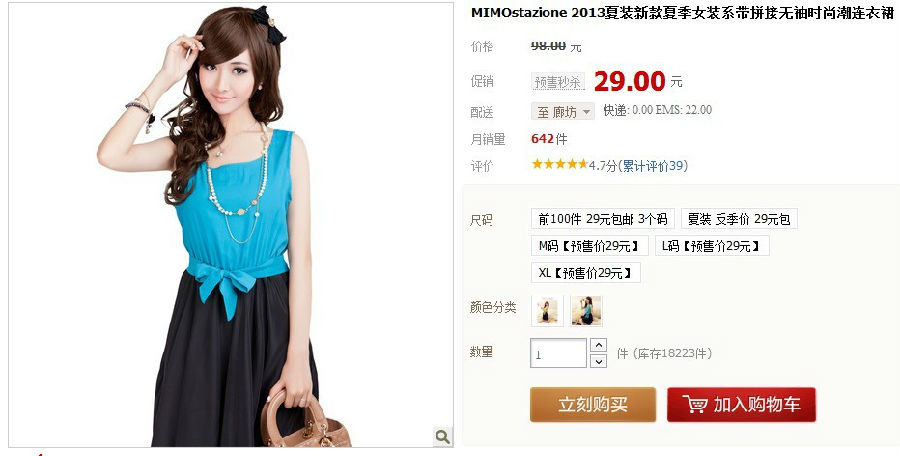Decrease quantity with the down arrow

tap(599, 361)
